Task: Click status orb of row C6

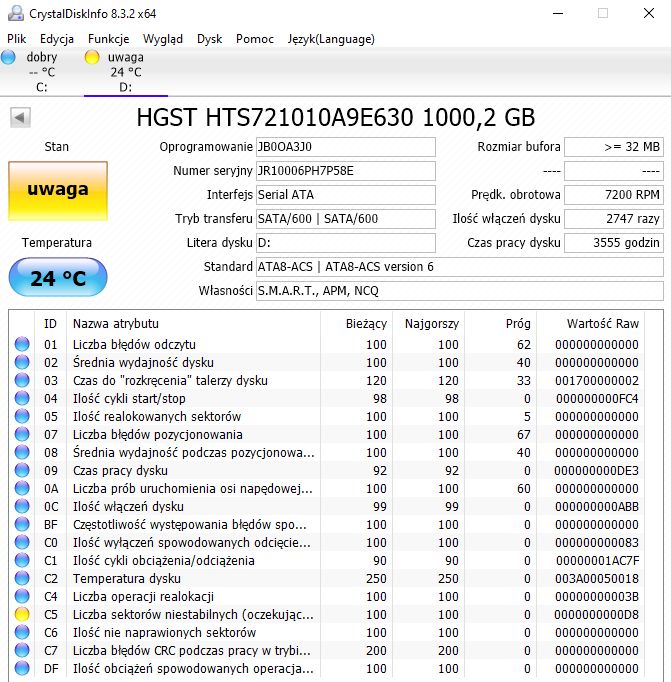Action: point(22,632)
